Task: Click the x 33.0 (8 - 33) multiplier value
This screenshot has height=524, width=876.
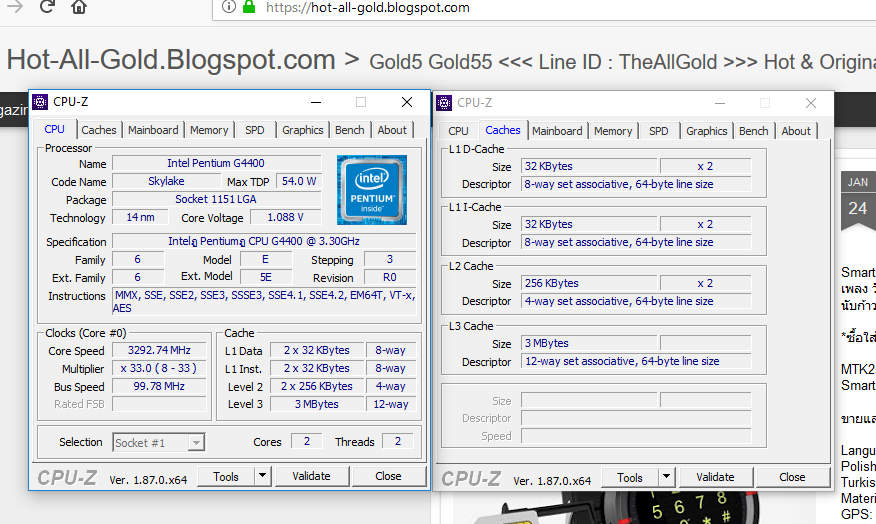Action: [159, 368]
